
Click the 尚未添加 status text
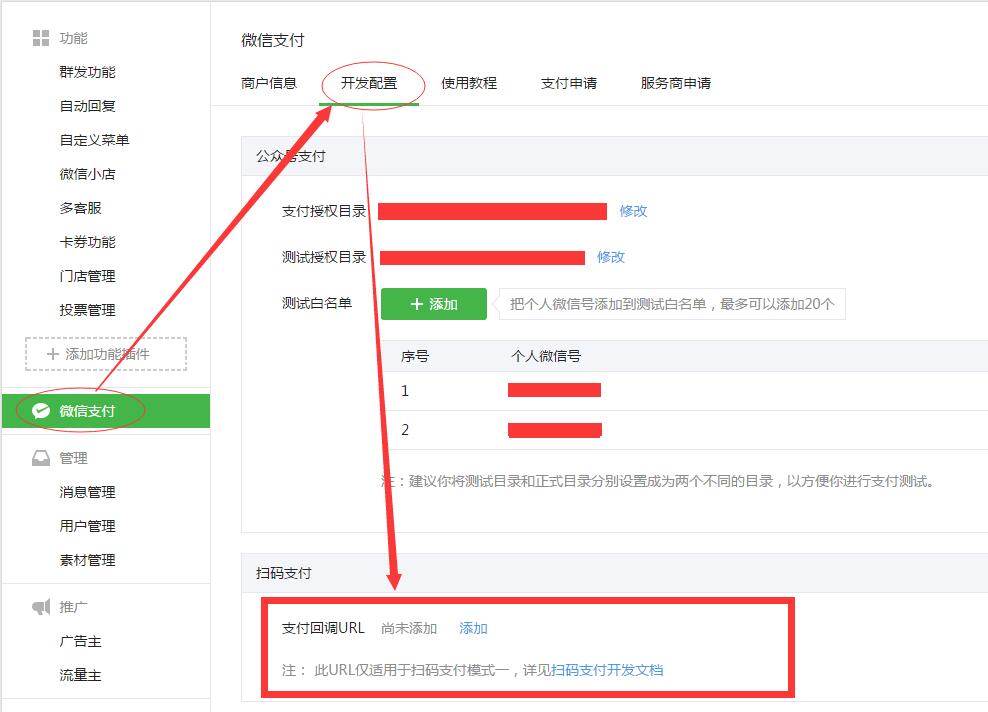pos(409,628)
